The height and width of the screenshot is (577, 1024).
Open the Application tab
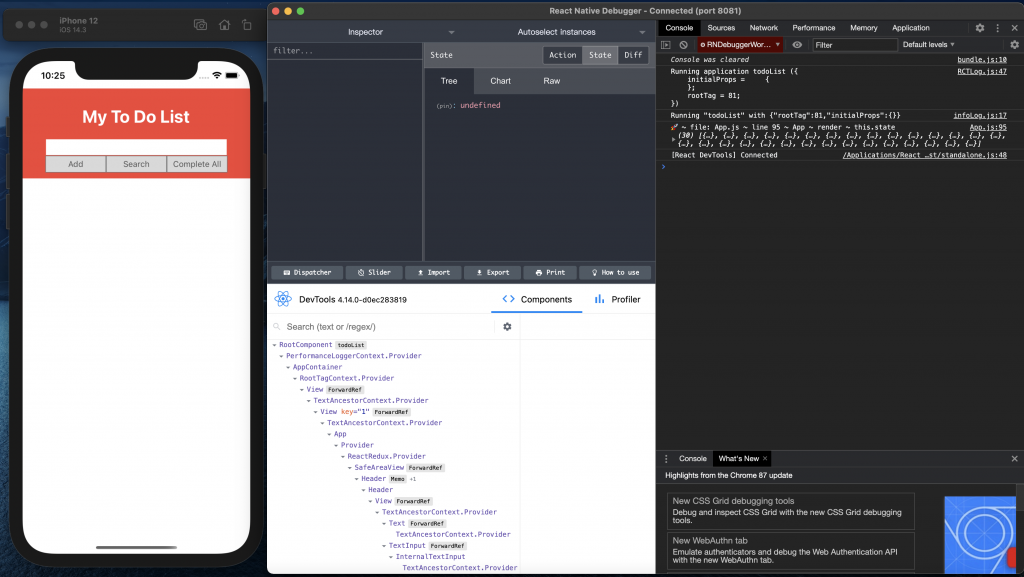[x=910, y=28]
